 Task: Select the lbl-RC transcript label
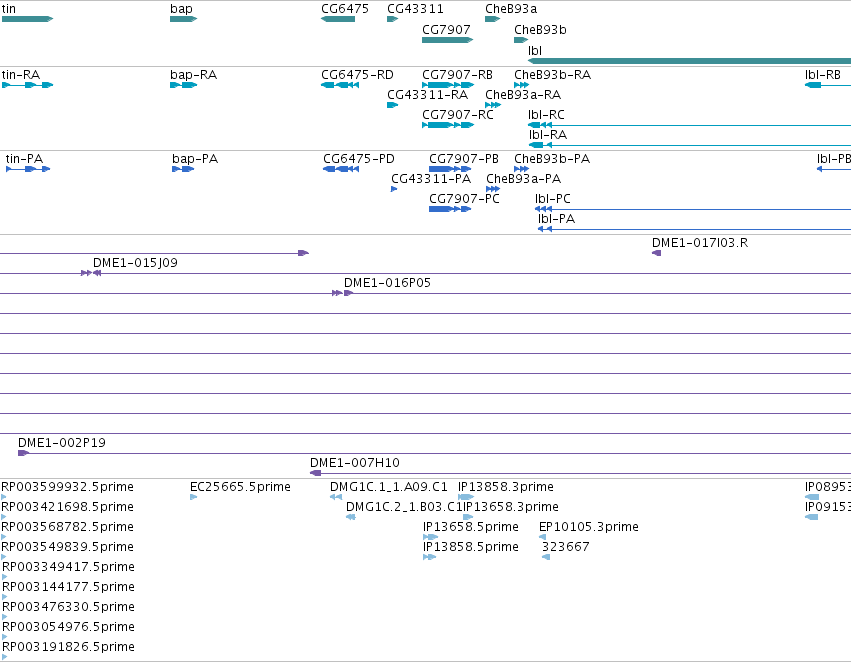[x=546, y=115]
